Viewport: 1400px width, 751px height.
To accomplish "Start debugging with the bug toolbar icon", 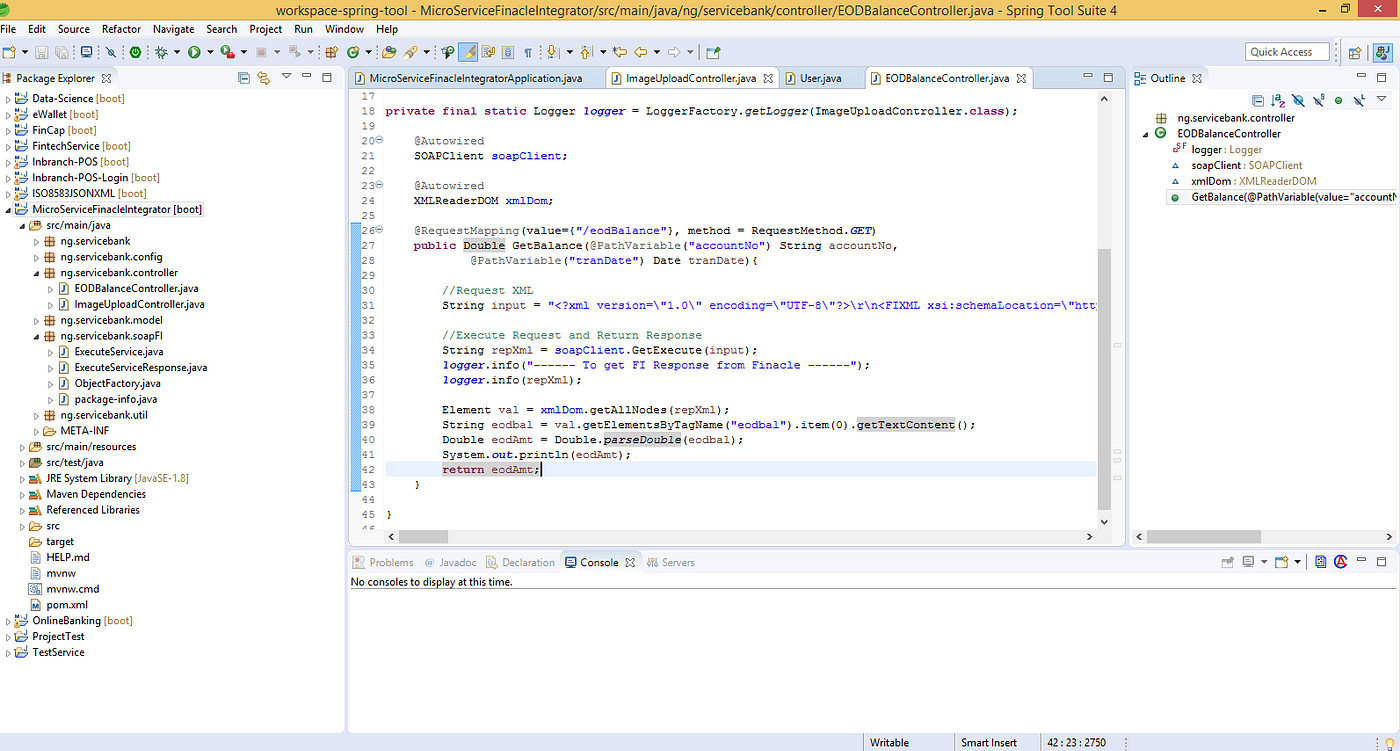I will 162,52.
